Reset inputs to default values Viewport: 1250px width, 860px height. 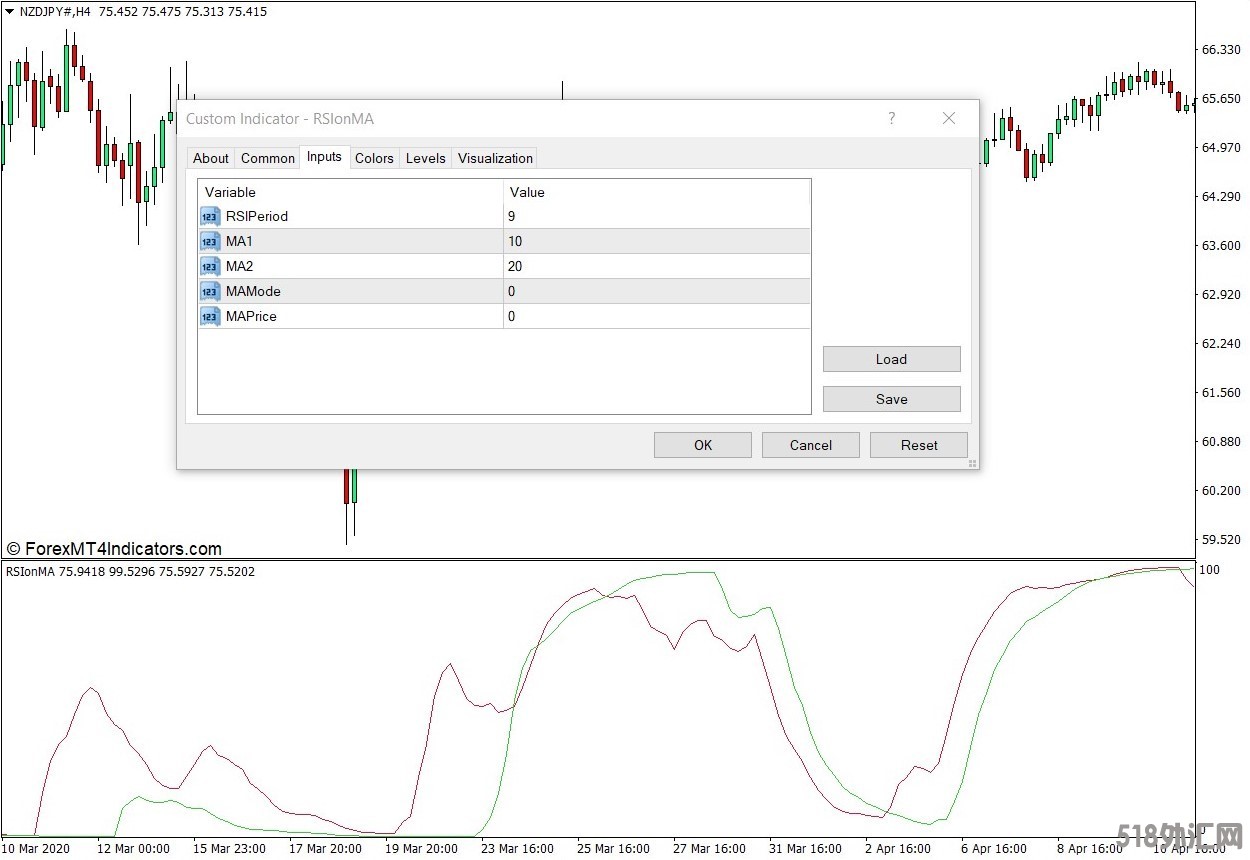coord(918,445)
